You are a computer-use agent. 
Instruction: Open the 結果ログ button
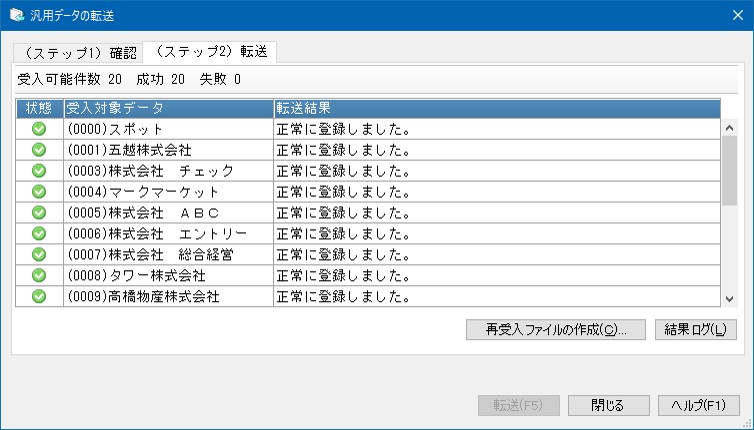694,331
